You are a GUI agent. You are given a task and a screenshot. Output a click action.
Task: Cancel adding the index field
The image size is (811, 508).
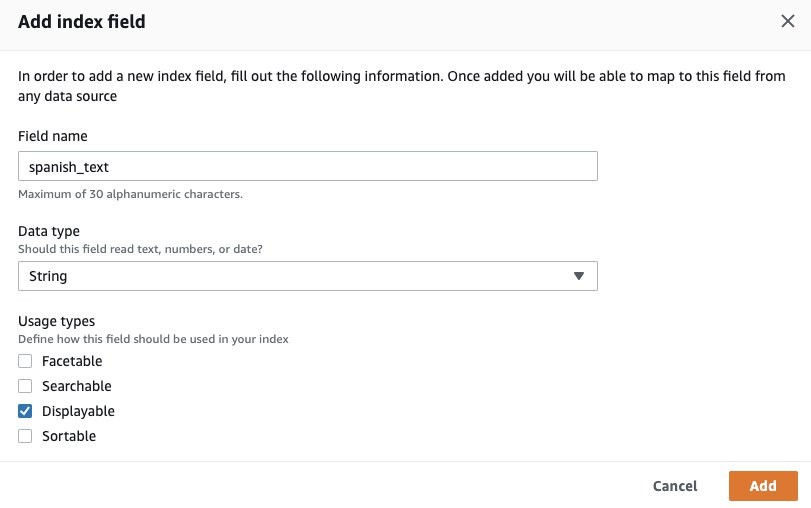pyautogui.click(x=674, y=486)
